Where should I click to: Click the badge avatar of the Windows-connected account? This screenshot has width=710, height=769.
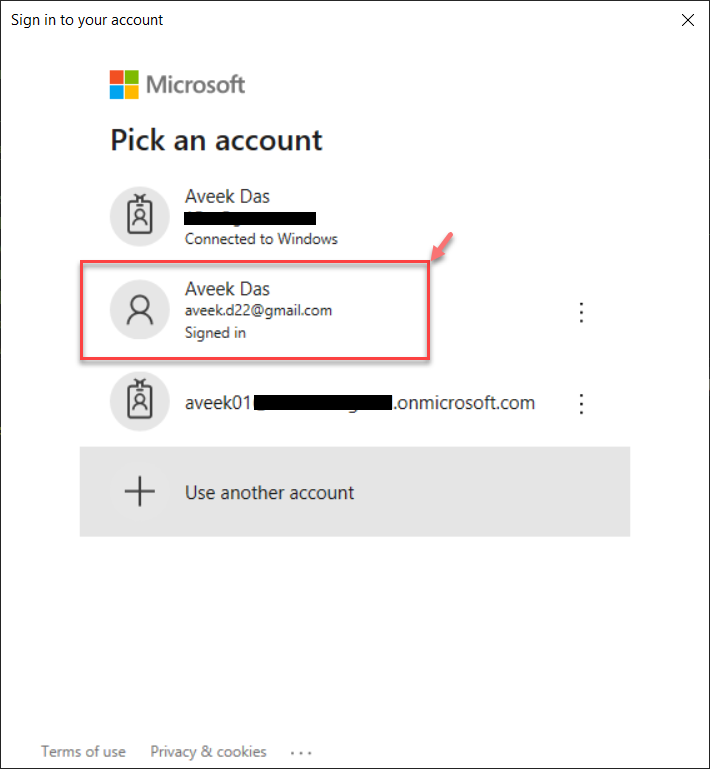(x=139, y=215)
